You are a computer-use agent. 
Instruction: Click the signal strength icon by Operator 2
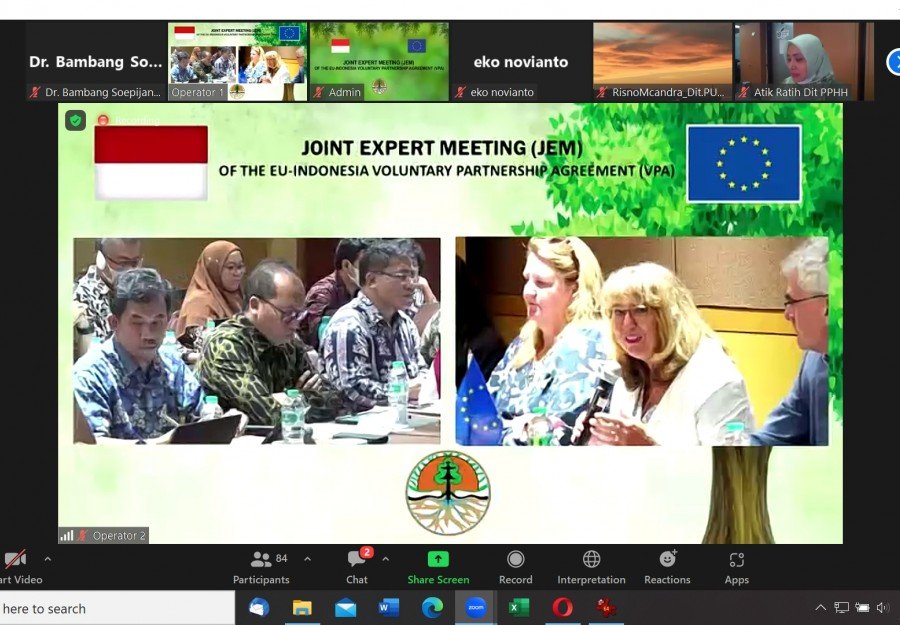[x=67, y=535]
